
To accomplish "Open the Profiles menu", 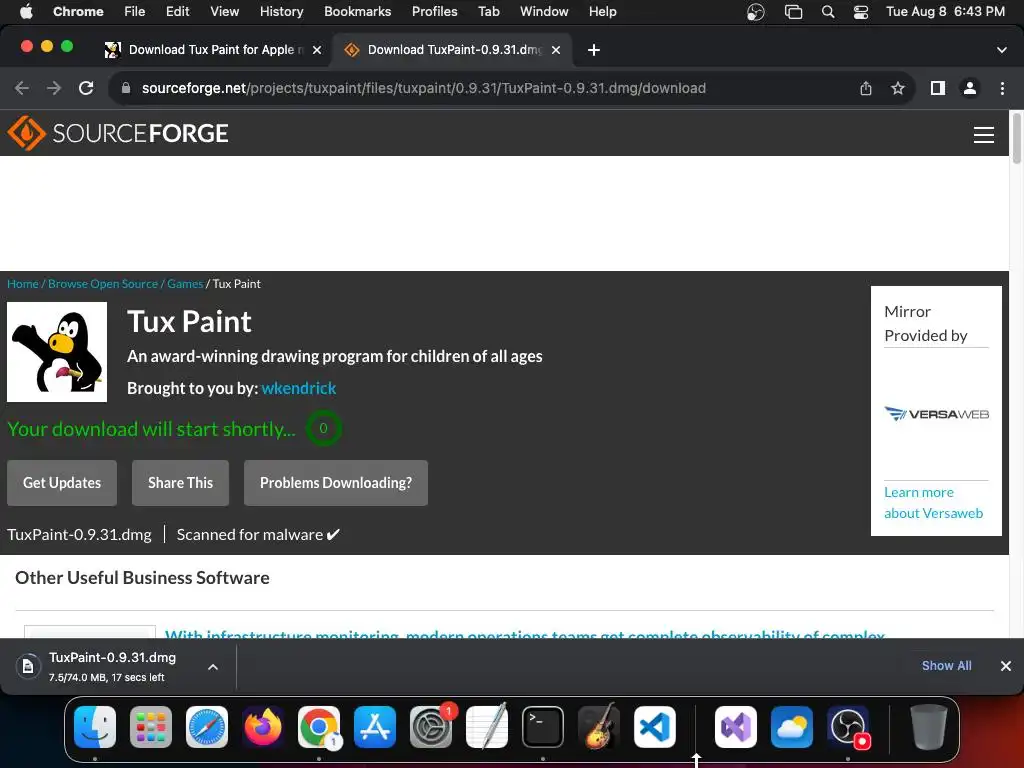I will pyautogui.click(x=434, y=11).
